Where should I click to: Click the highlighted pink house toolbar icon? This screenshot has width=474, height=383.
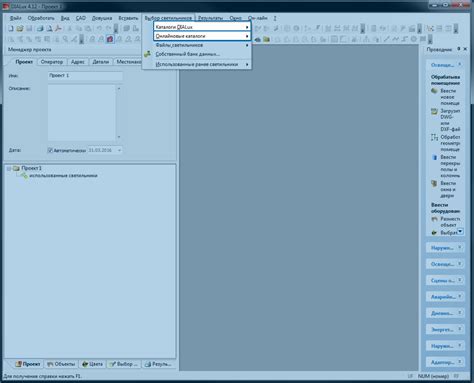(110, 39)
